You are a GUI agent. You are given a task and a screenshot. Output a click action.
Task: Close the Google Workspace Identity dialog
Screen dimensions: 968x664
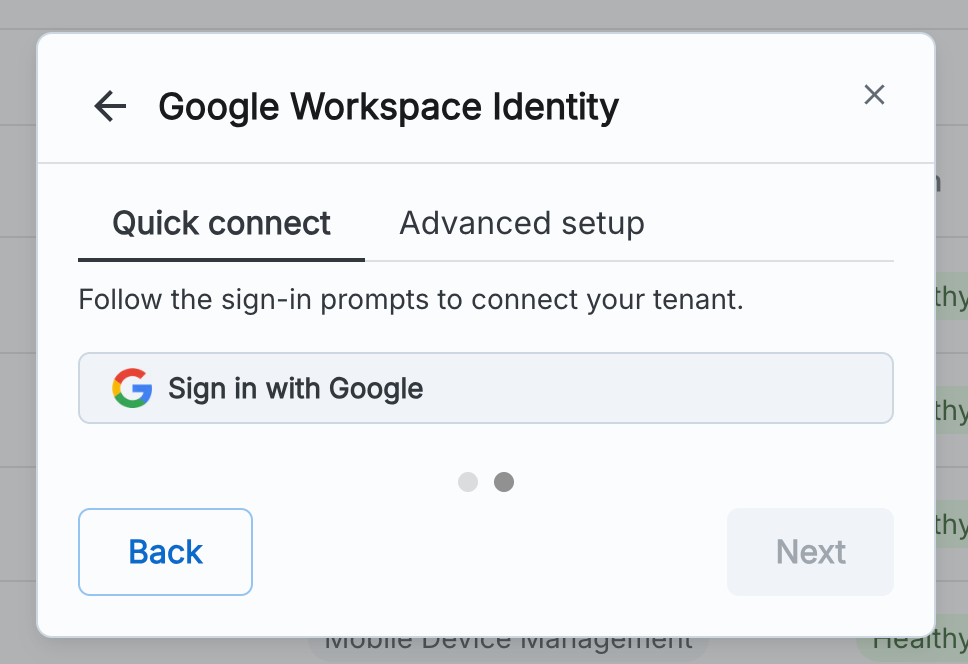tap(874, 95)
